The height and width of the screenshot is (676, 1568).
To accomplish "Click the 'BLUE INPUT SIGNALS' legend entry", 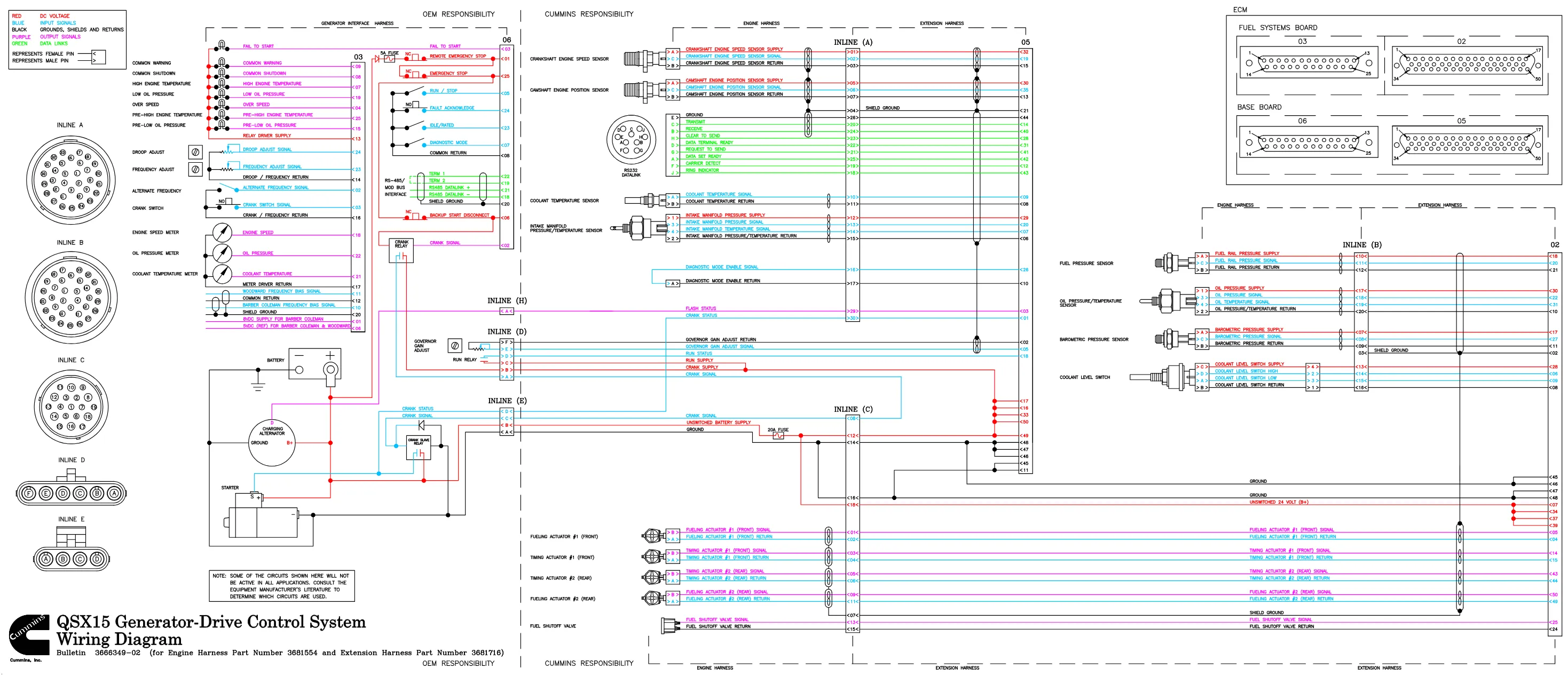I will [x=44, y=22].
